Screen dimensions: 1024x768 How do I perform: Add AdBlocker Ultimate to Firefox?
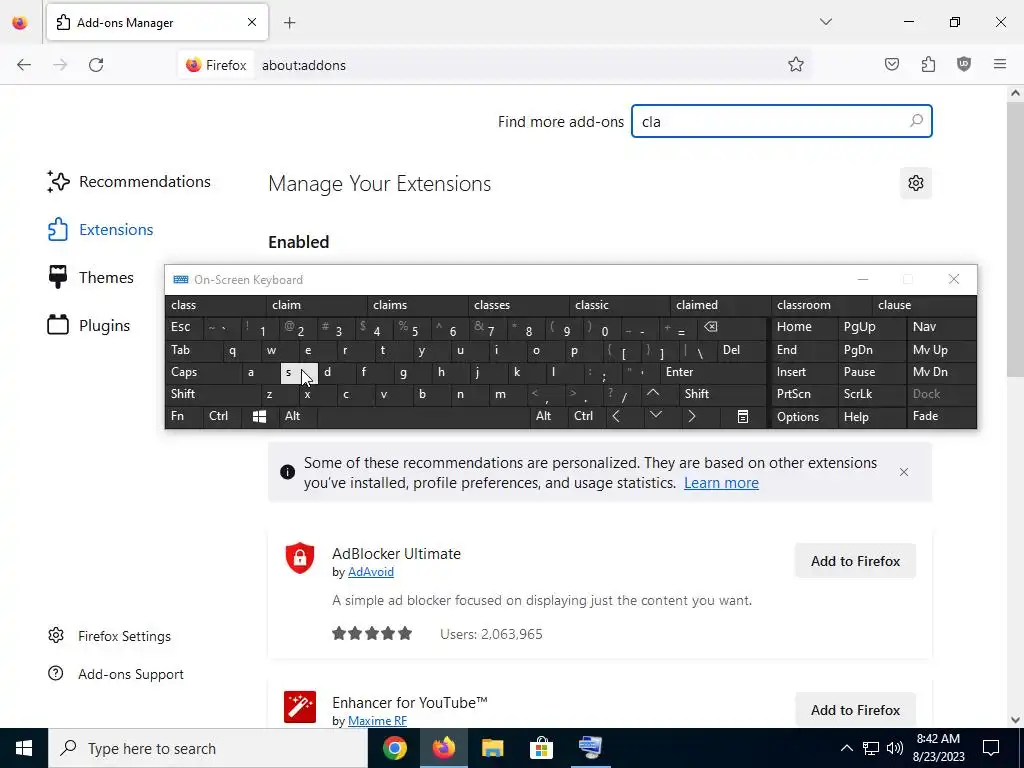pos(855,561)
